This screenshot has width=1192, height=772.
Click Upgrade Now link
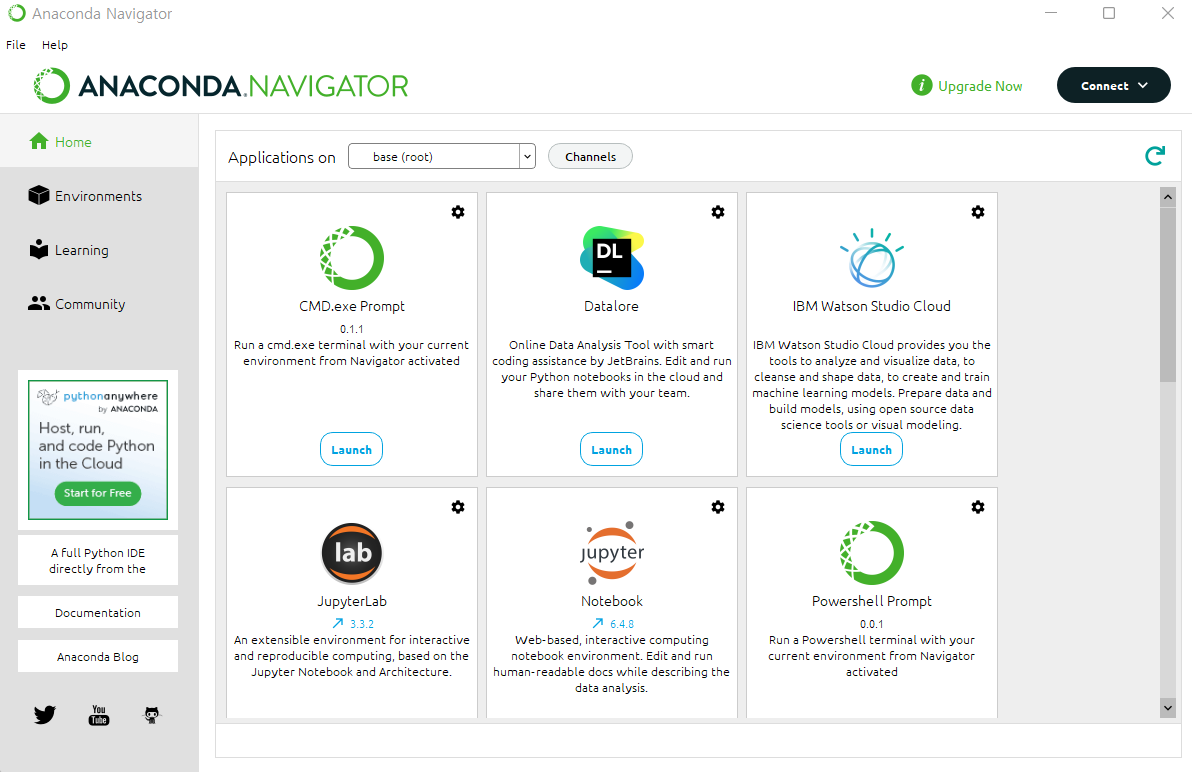tap(980, 86)
